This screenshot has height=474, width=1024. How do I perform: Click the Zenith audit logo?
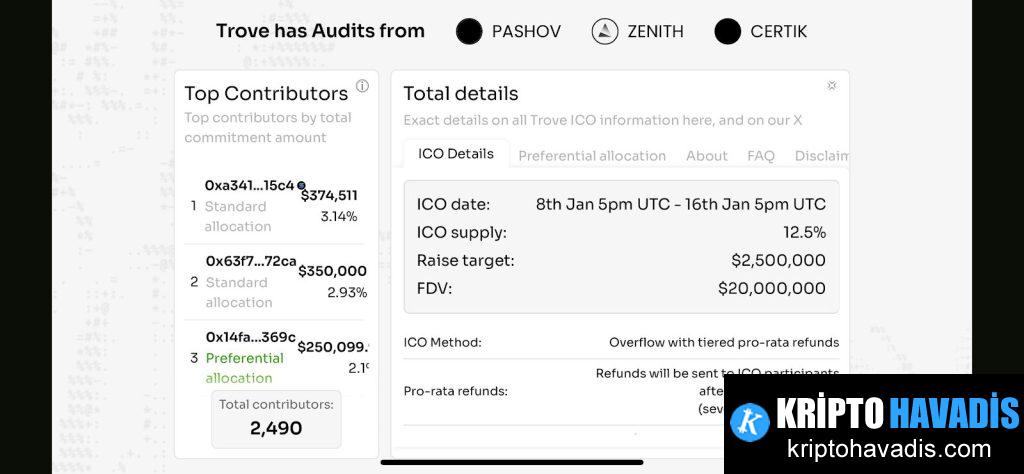(x=605, y=31)
